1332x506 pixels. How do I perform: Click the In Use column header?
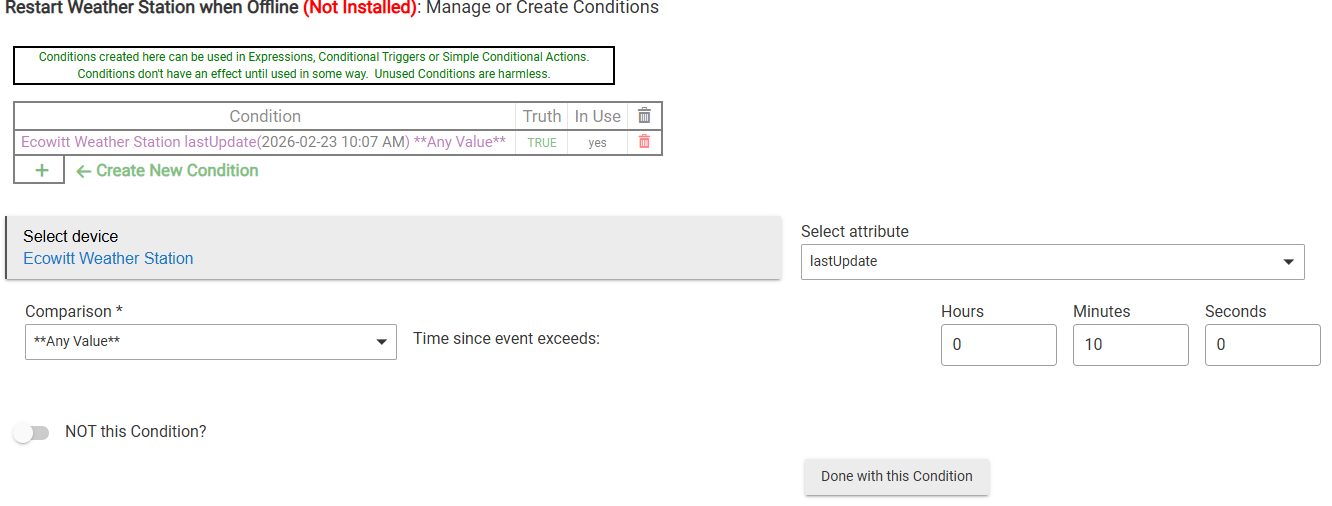tap(597, 116)
